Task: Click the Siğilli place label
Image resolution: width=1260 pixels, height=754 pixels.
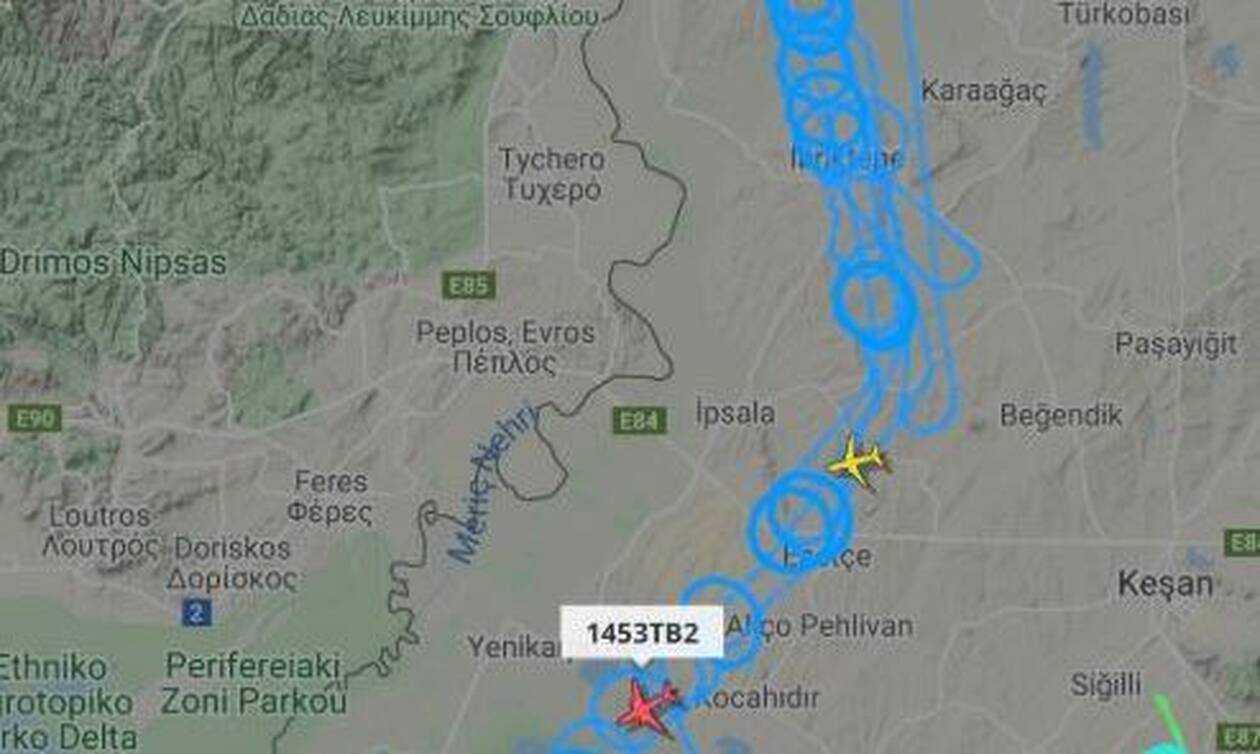Action: click(1105, 686)
